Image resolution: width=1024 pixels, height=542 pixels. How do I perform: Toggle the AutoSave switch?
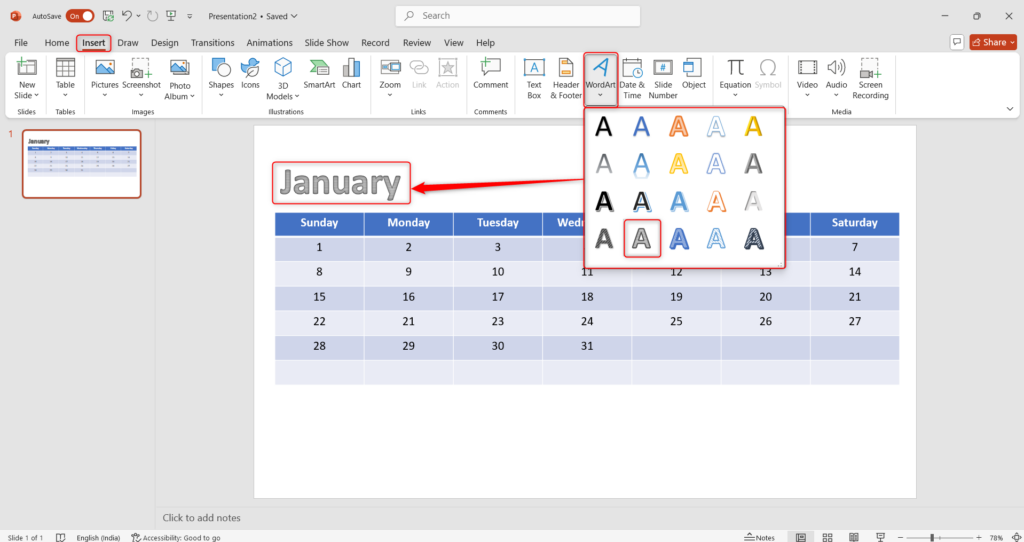[x=80, y=16]
